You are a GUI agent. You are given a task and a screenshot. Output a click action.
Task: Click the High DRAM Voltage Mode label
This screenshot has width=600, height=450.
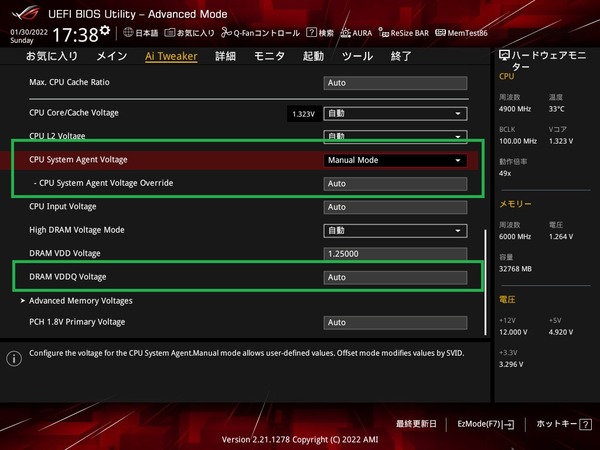77,230
